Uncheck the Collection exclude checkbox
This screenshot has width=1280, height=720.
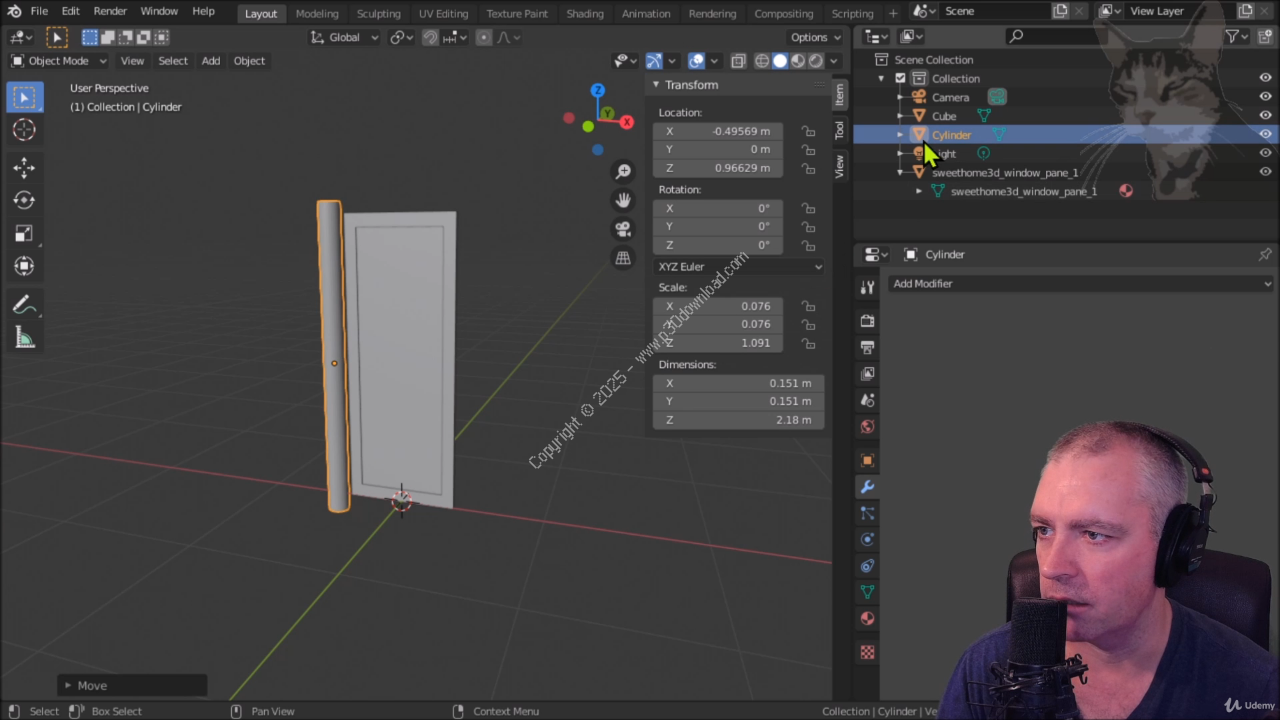[900, 78]
